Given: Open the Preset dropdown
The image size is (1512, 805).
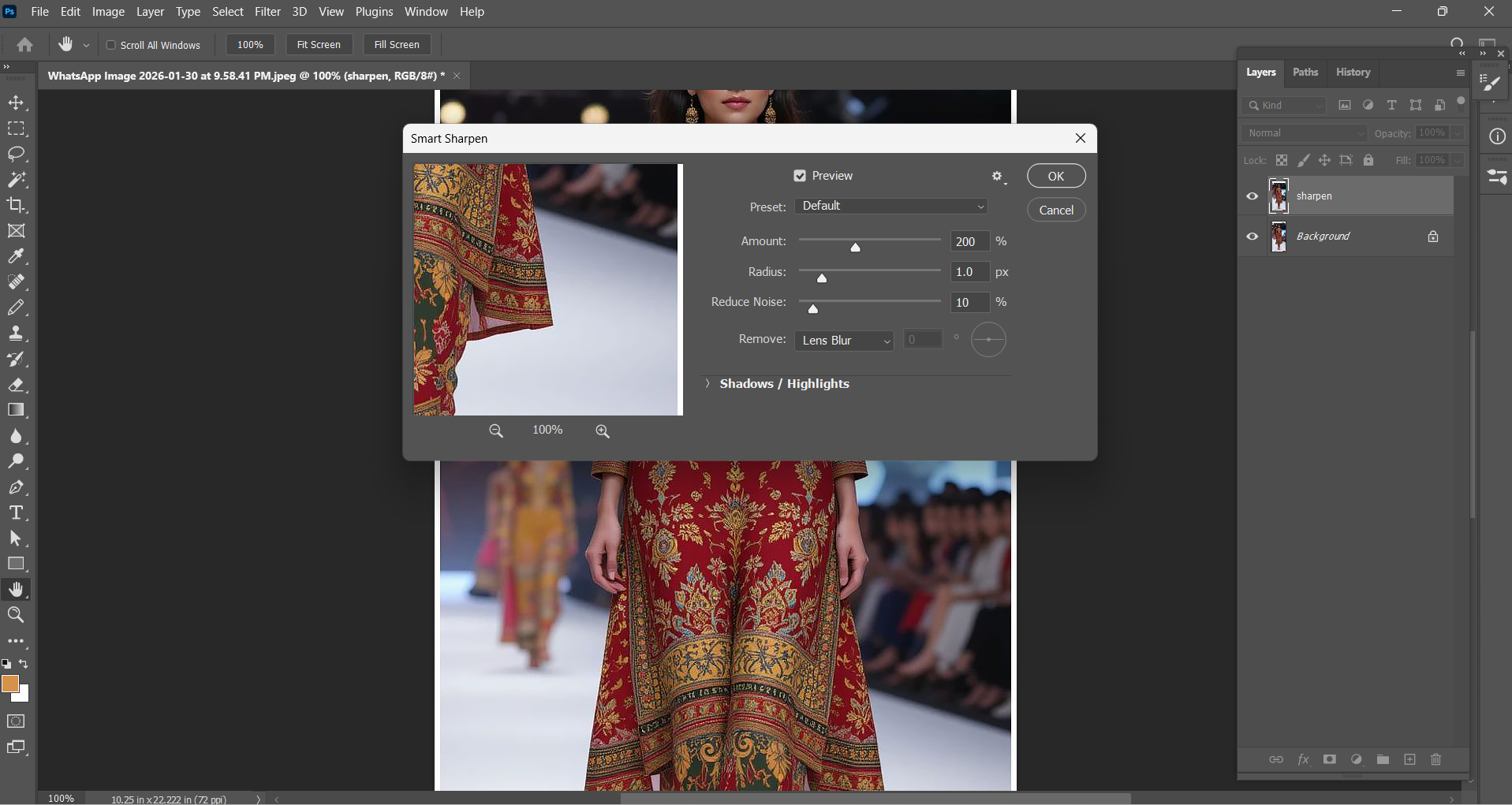Looking at the screenshot, I should (x=891, y=206).
